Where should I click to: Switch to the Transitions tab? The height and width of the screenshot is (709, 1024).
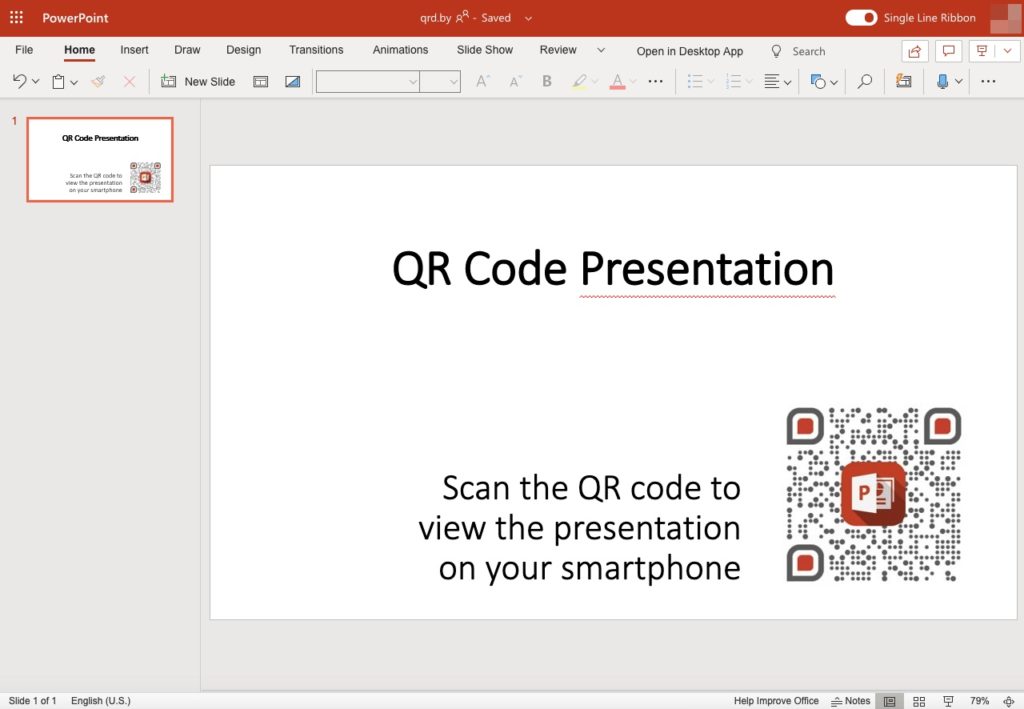(316, 50)
